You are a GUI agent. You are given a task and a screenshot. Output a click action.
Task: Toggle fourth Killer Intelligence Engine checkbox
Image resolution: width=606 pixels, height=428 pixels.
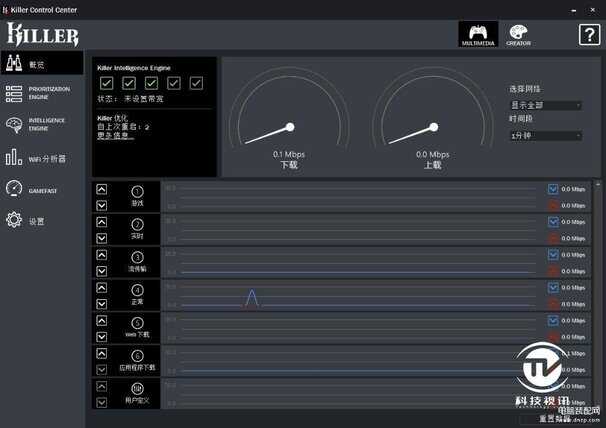click(174, 83)
